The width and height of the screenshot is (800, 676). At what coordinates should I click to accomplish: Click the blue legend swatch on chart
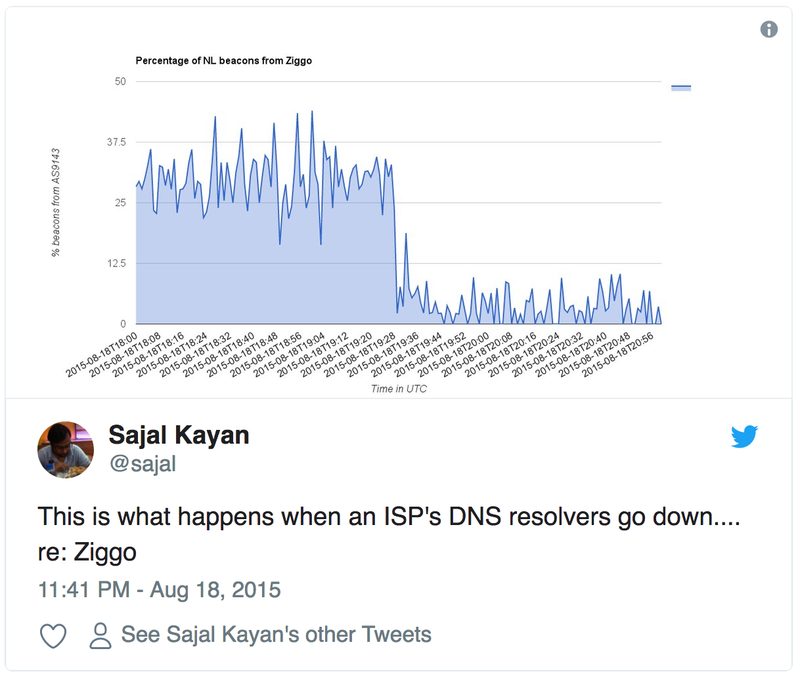click(x=681, y=88)
